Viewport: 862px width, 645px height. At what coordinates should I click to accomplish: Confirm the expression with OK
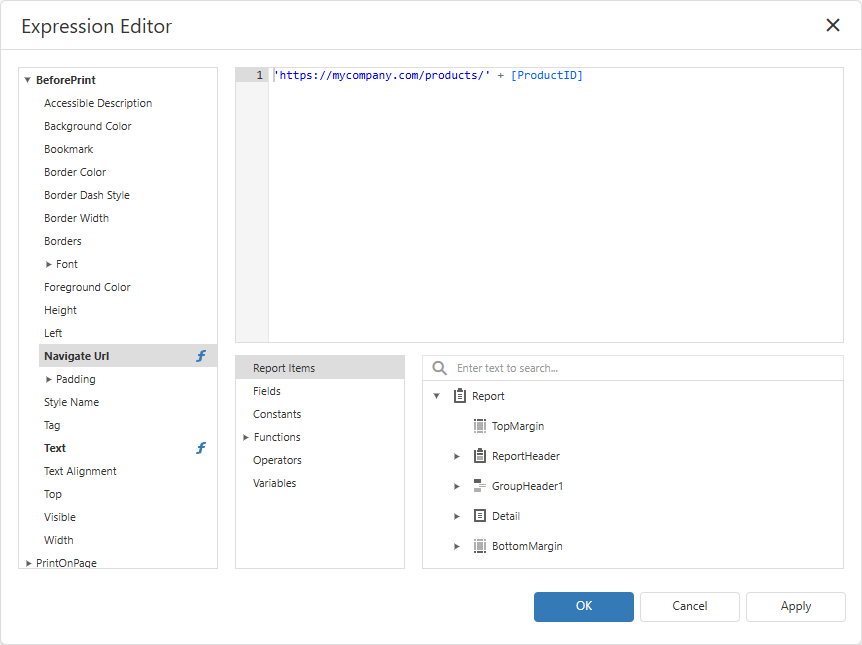(583, 607)
